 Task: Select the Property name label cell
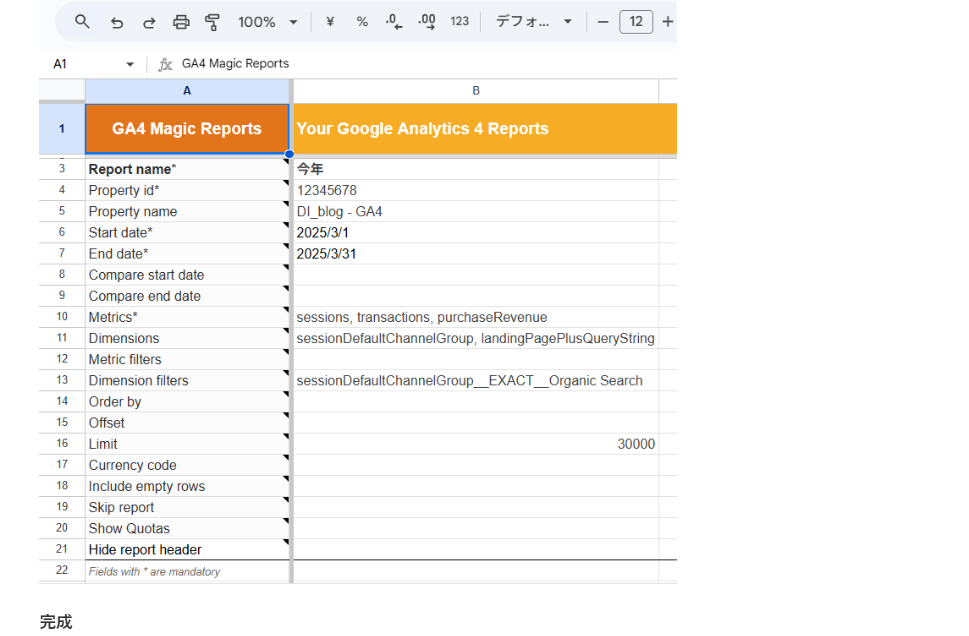(187, 211)
